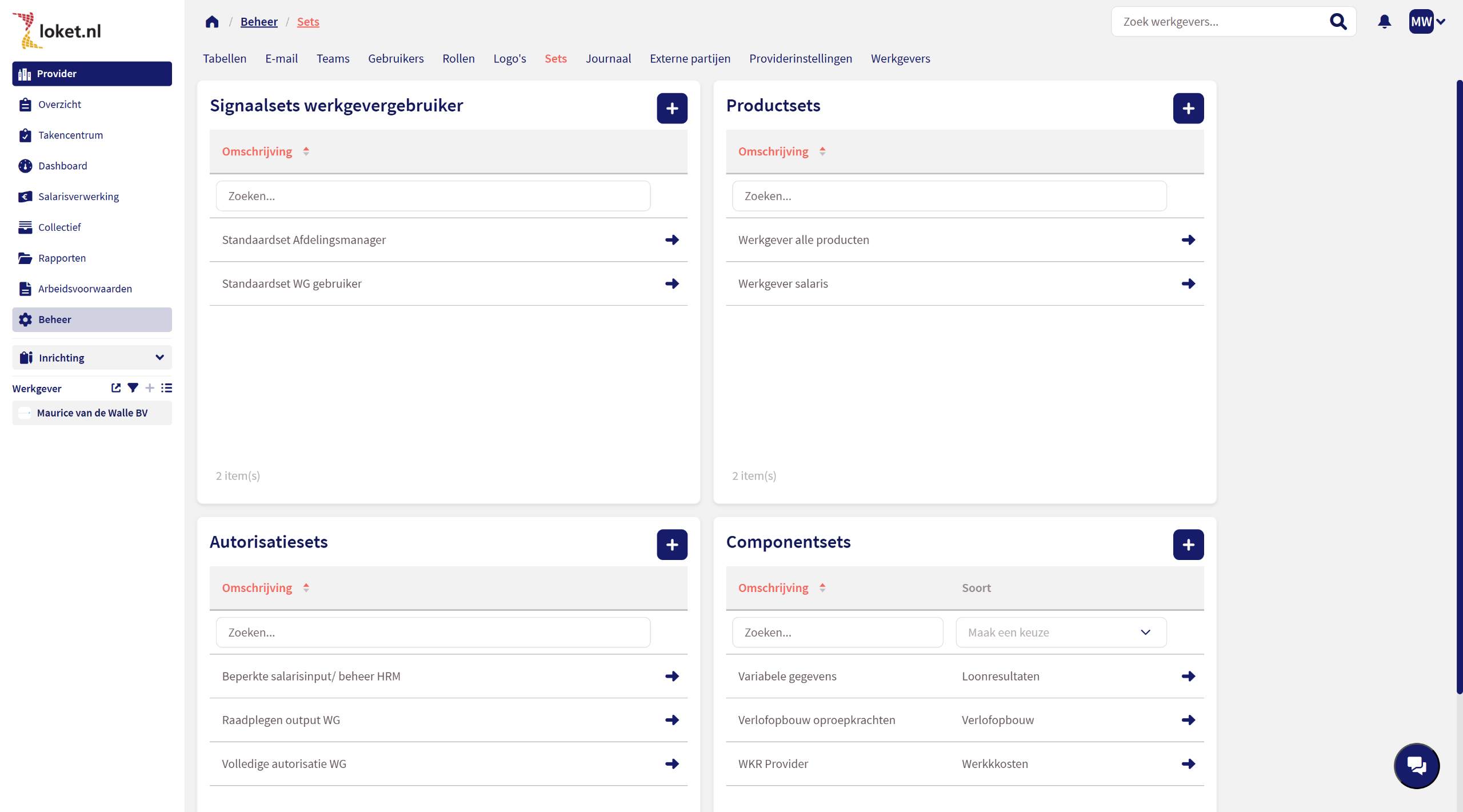The image size is (1463, 812).
Task: Open arrow for Werkgever salaris
Action: tap(1188, 283)
